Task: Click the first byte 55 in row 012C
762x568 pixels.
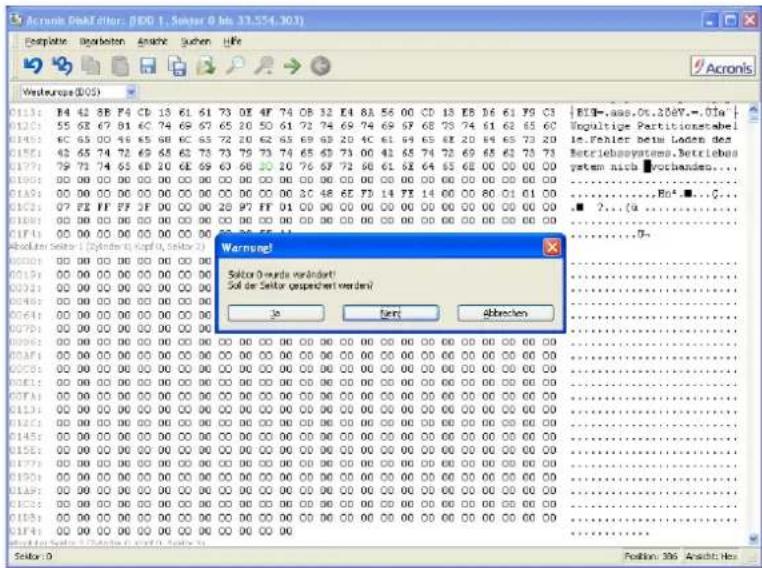Action: (x=63, y=126)
